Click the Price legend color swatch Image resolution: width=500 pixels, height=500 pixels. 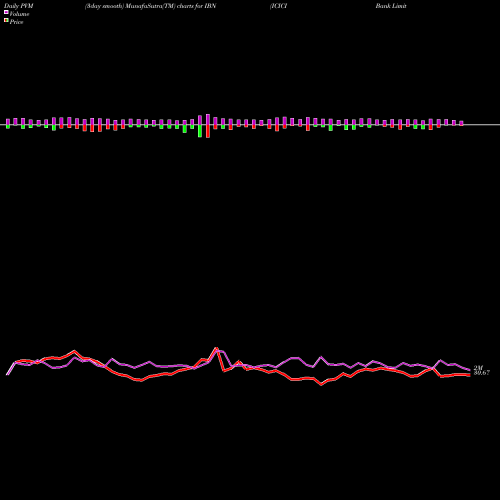click(x=6, y=21)
